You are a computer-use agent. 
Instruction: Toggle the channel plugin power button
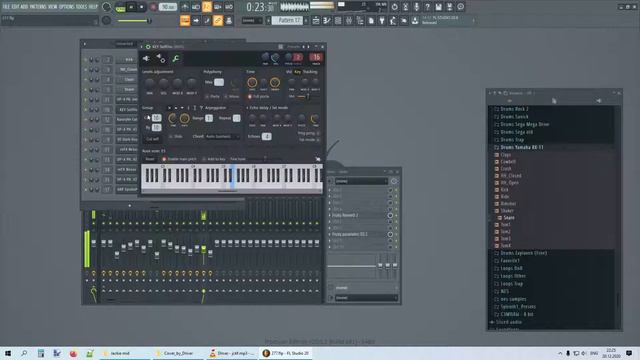click(148, 47)
